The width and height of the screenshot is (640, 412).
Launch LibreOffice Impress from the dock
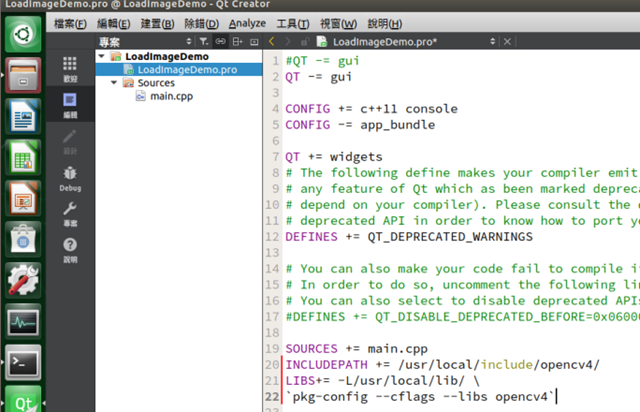click(23, 198)
